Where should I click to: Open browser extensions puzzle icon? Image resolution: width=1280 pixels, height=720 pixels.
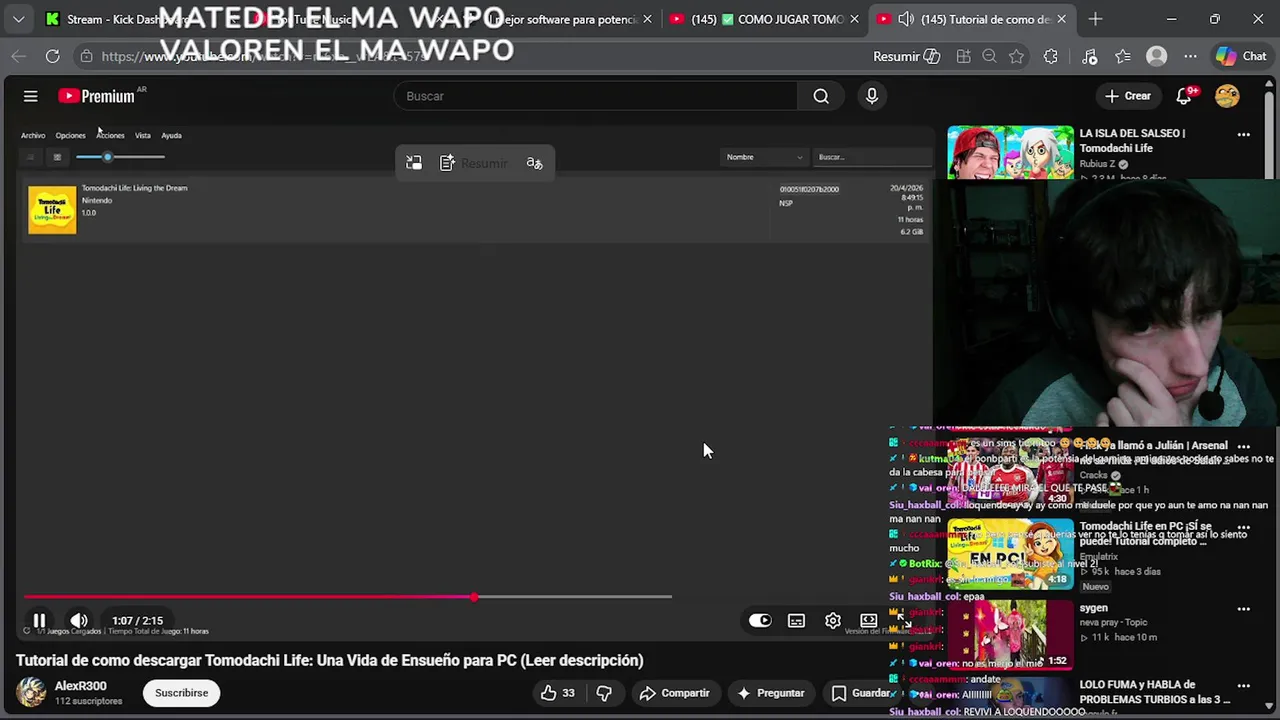pyautogui.click(x=1050, y=57)
